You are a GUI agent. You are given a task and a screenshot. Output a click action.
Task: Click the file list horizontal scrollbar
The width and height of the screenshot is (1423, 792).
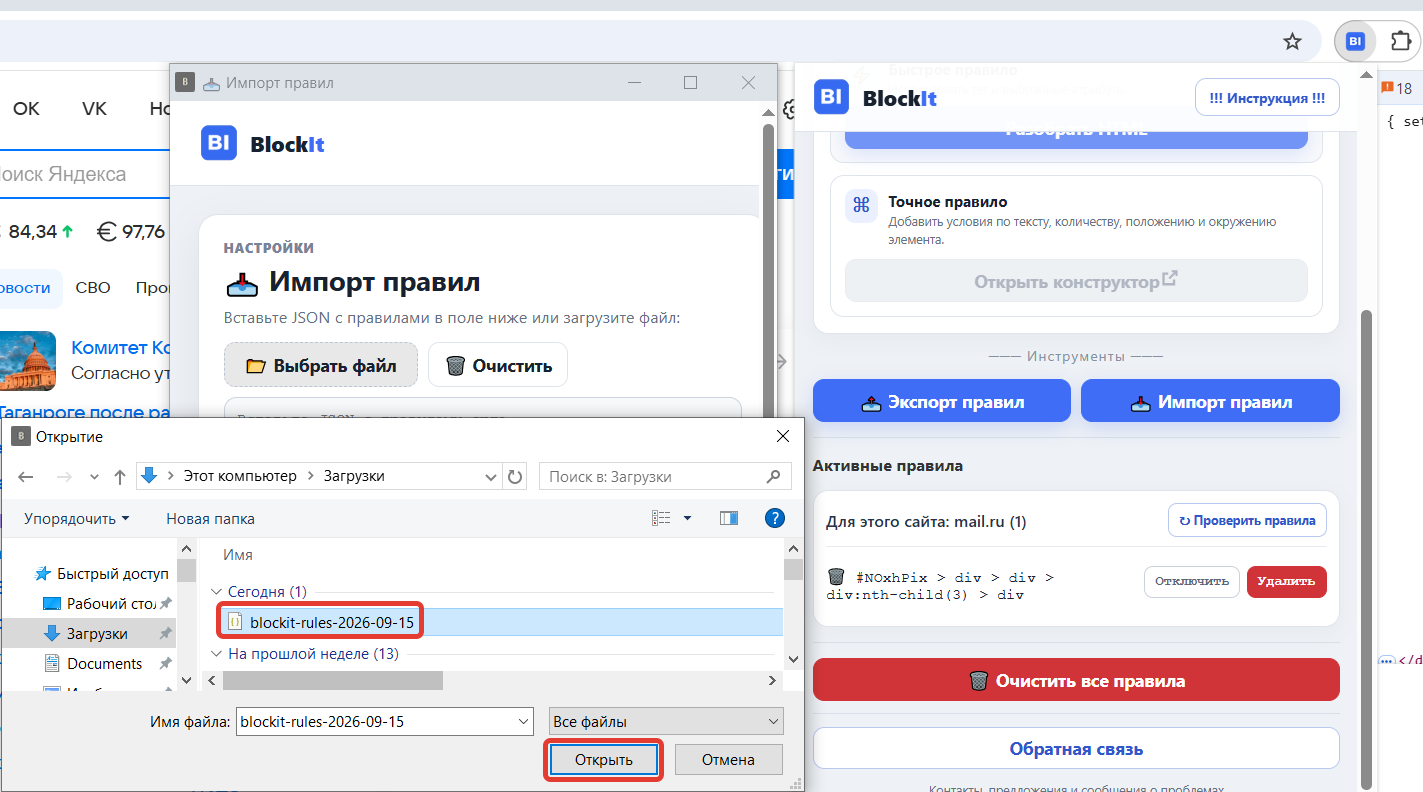(332, 680)
